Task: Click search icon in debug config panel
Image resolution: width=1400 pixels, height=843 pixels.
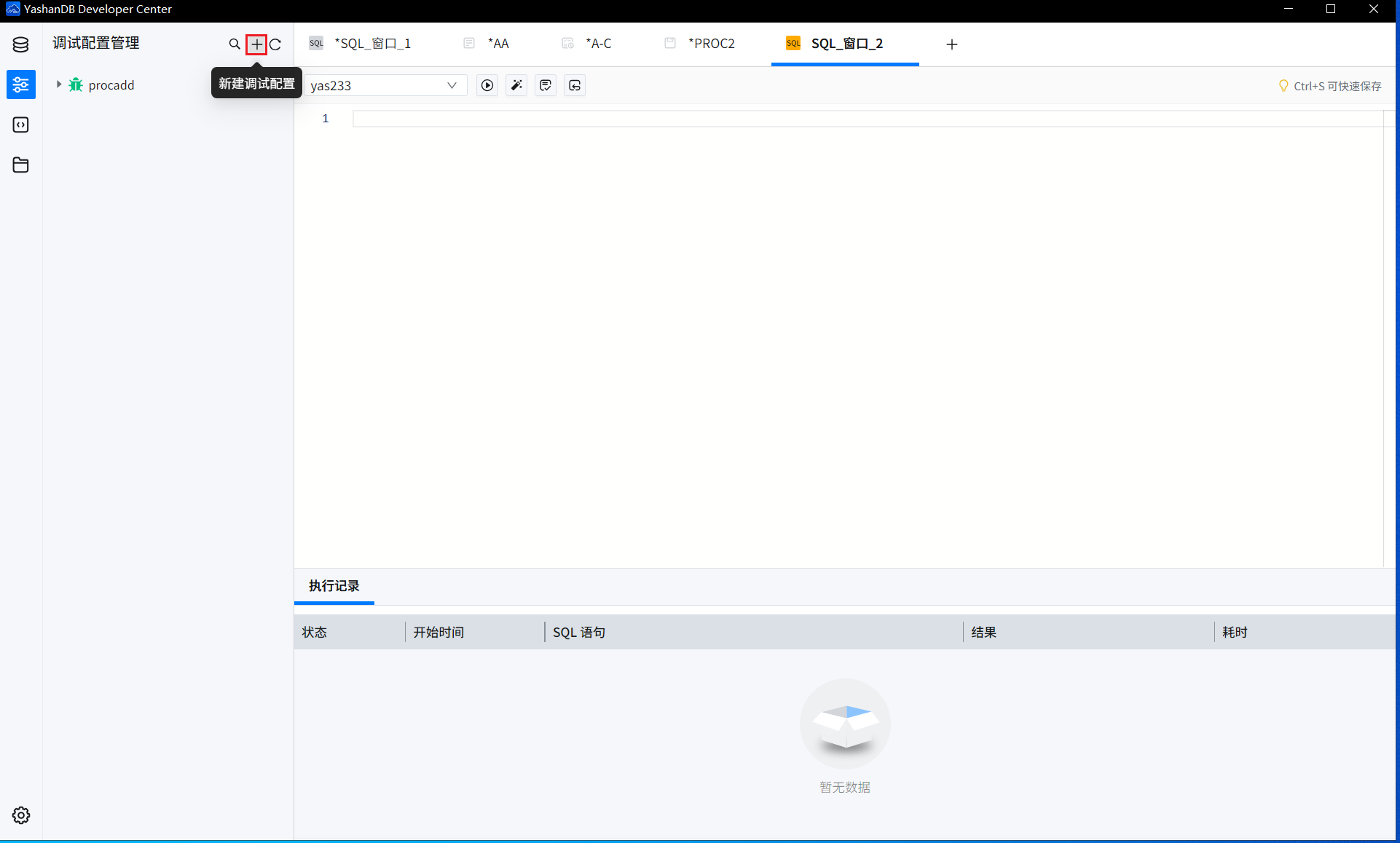Action: coord(235,44)
